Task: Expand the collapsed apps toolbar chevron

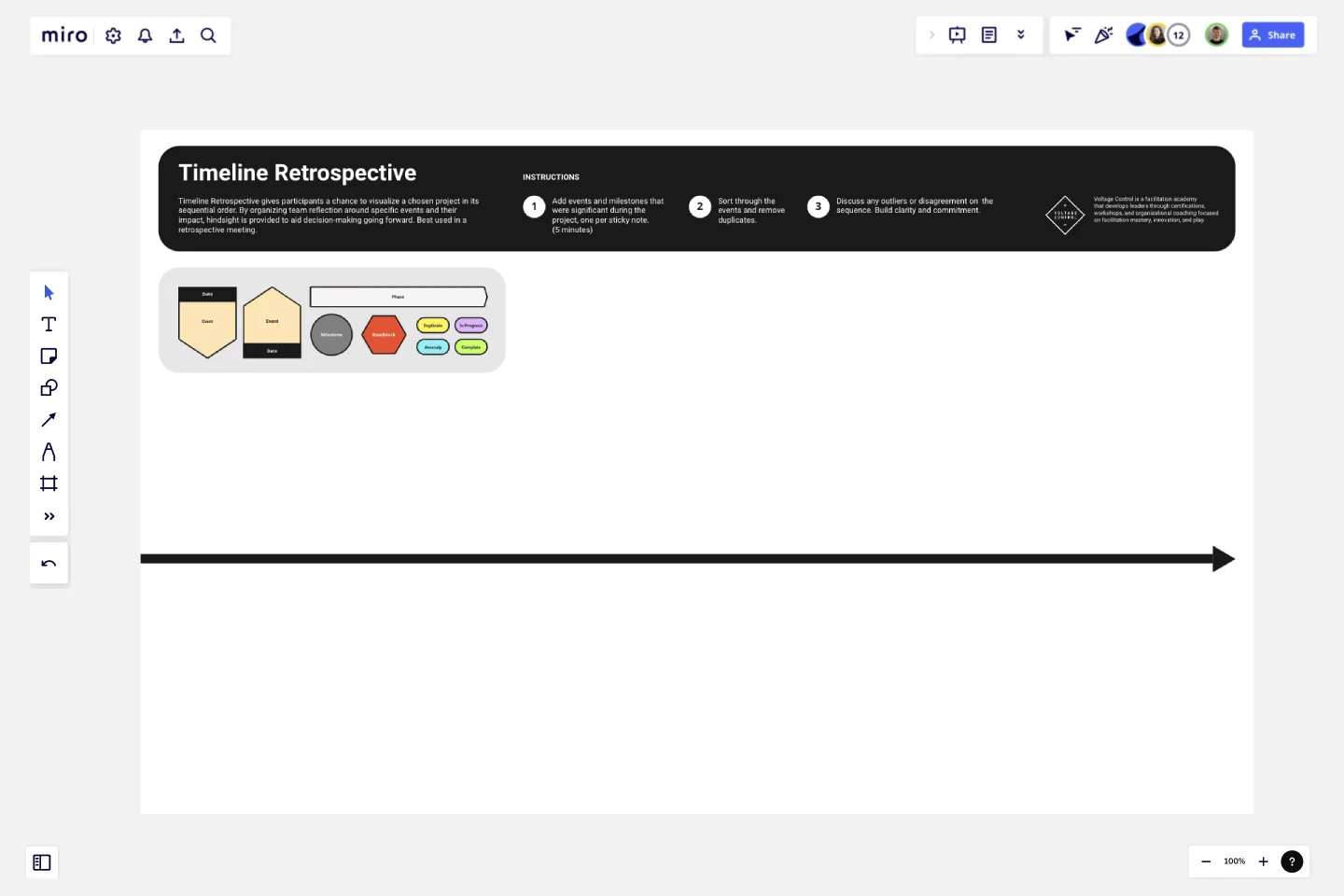Action: point(931,35)
